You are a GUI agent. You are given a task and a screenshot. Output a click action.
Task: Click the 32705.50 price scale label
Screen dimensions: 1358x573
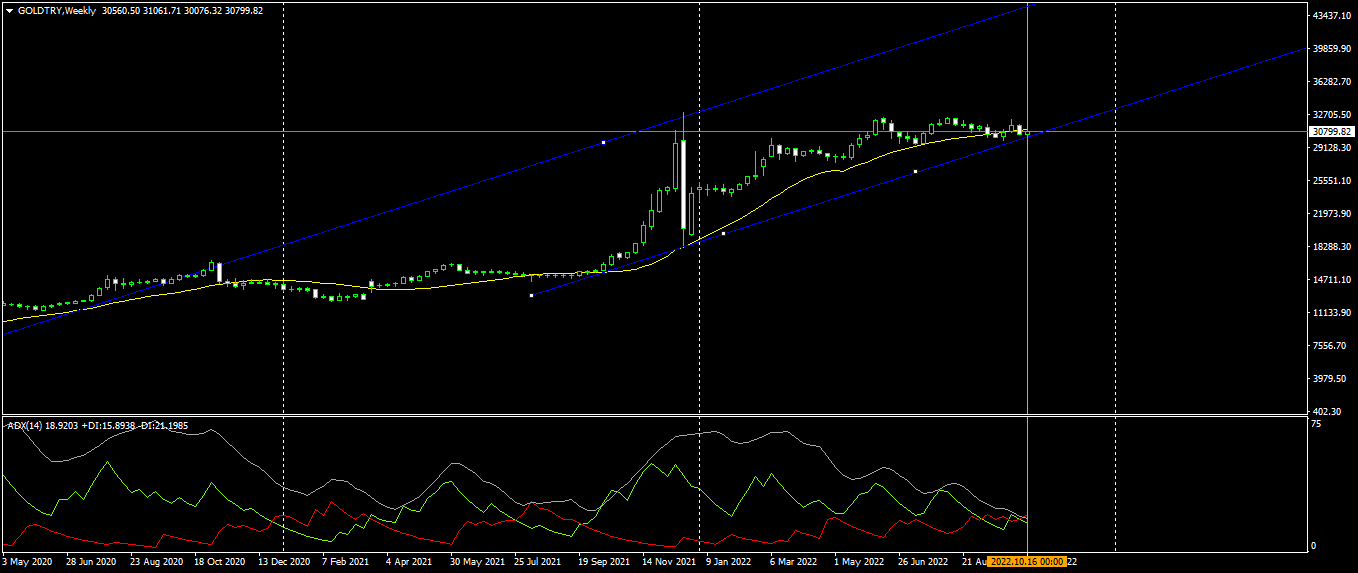1333,115
